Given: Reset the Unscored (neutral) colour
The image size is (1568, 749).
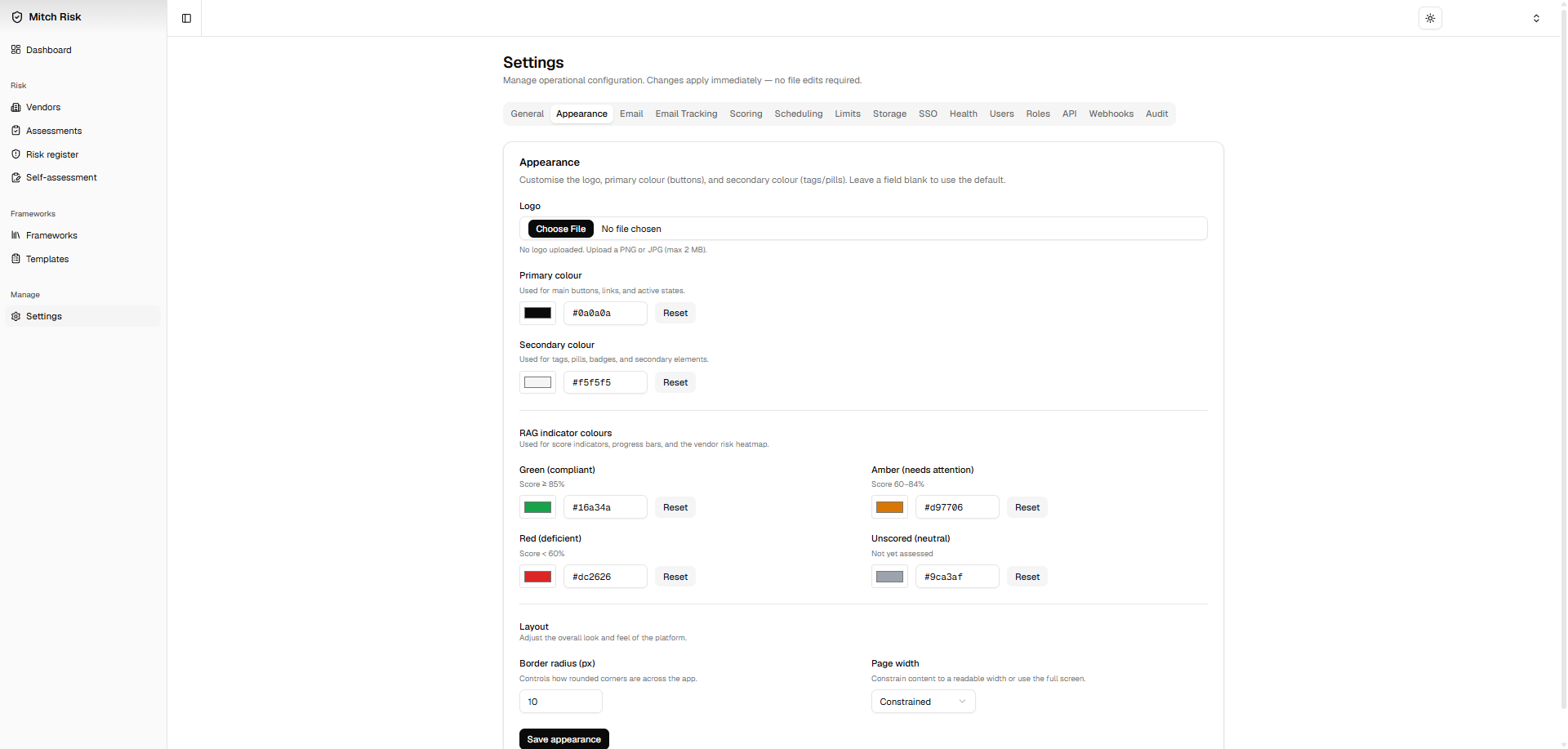Looking at the screenshot, I should pos(1027,577).
